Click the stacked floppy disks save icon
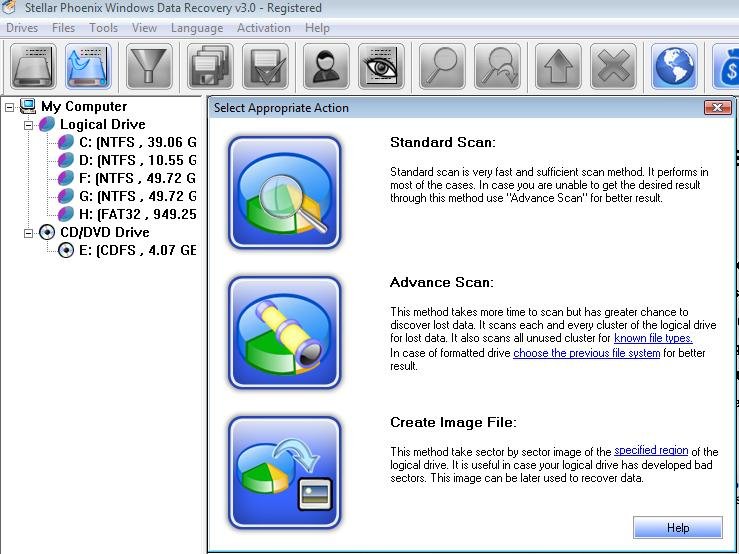 [210, 66]
